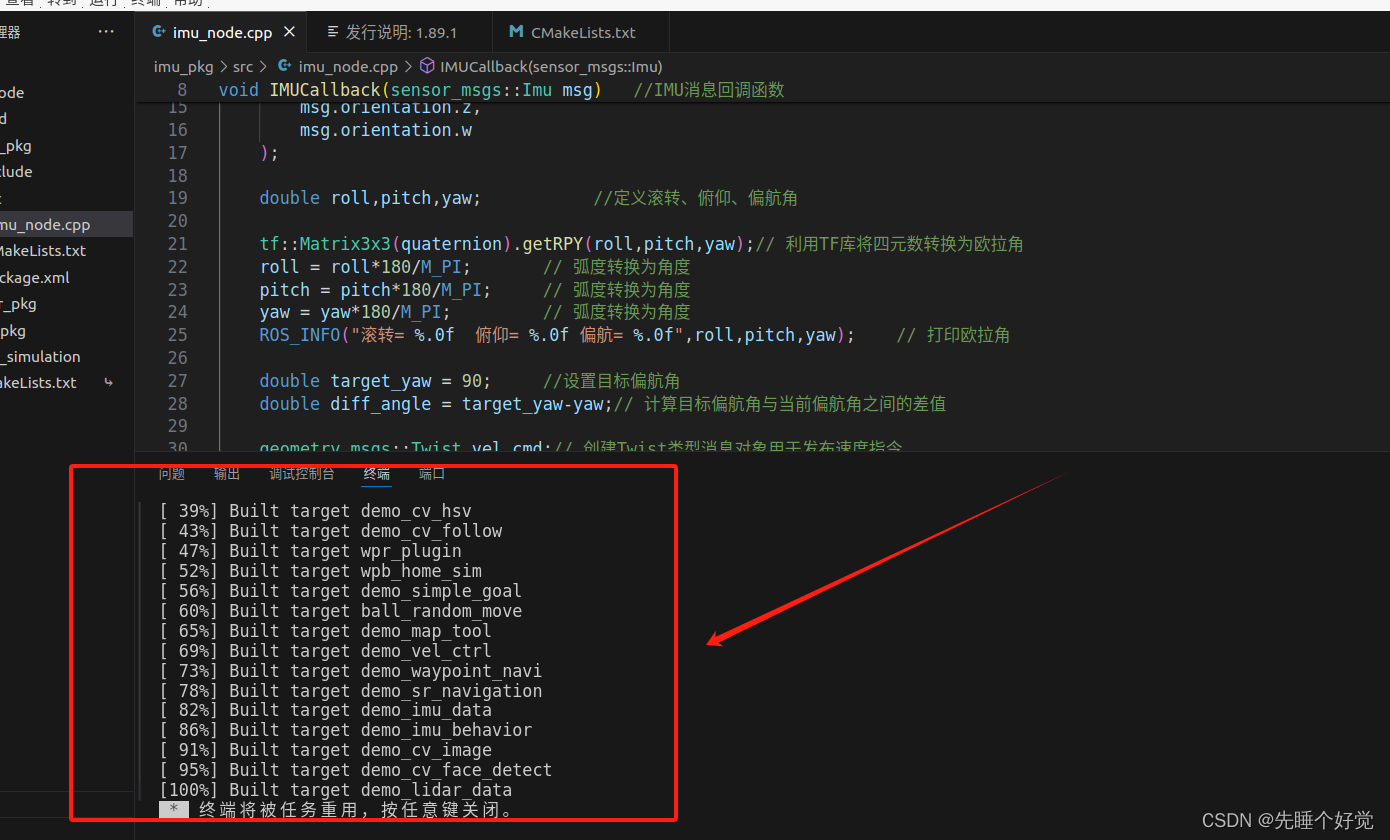
Task: Click 'pitch = pitch*180/M_PI;' line
Action: tap(375, 290)
